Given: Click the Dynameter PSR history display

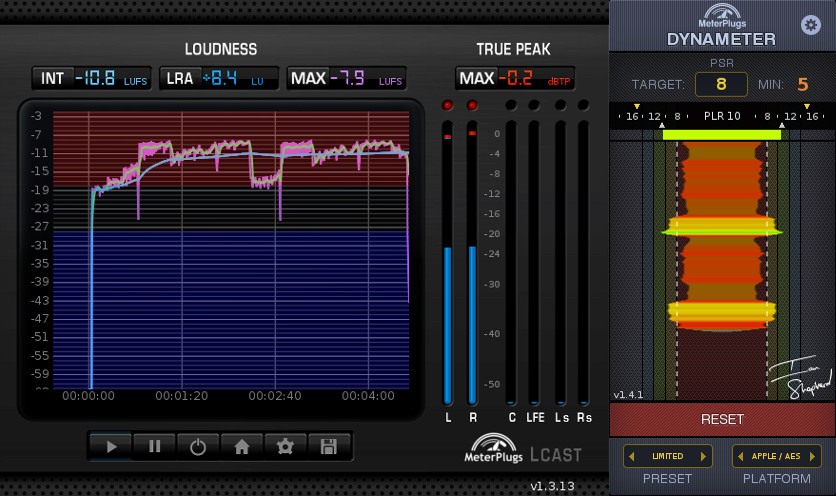Looking at the screenshot, I should click(722, 270).
